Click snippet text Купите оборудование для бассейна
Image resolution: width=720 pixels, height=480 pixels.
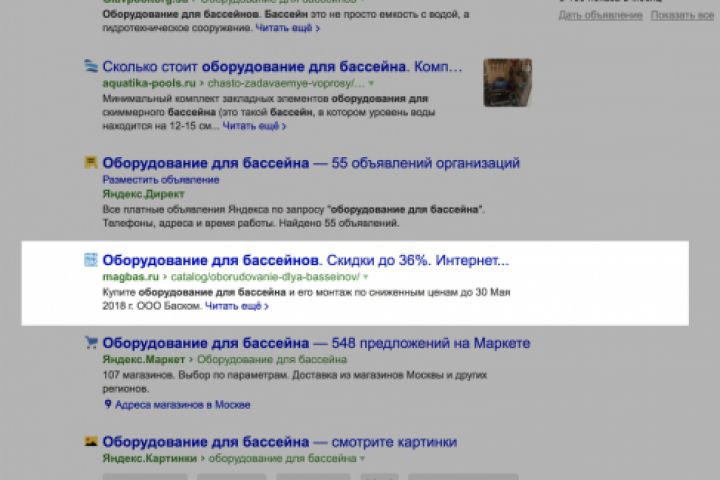tap(194, 292)
